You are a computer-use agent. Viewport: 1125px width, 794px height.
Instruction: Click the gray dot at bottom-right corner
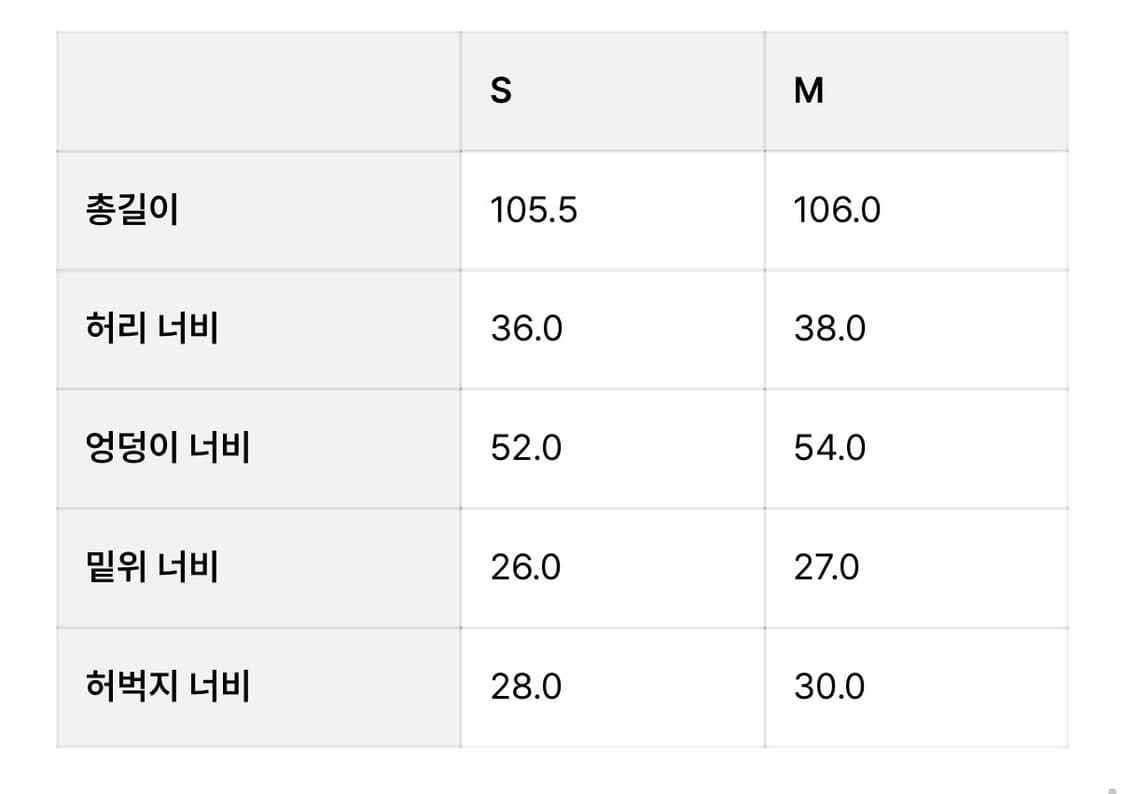point(1112,788)
